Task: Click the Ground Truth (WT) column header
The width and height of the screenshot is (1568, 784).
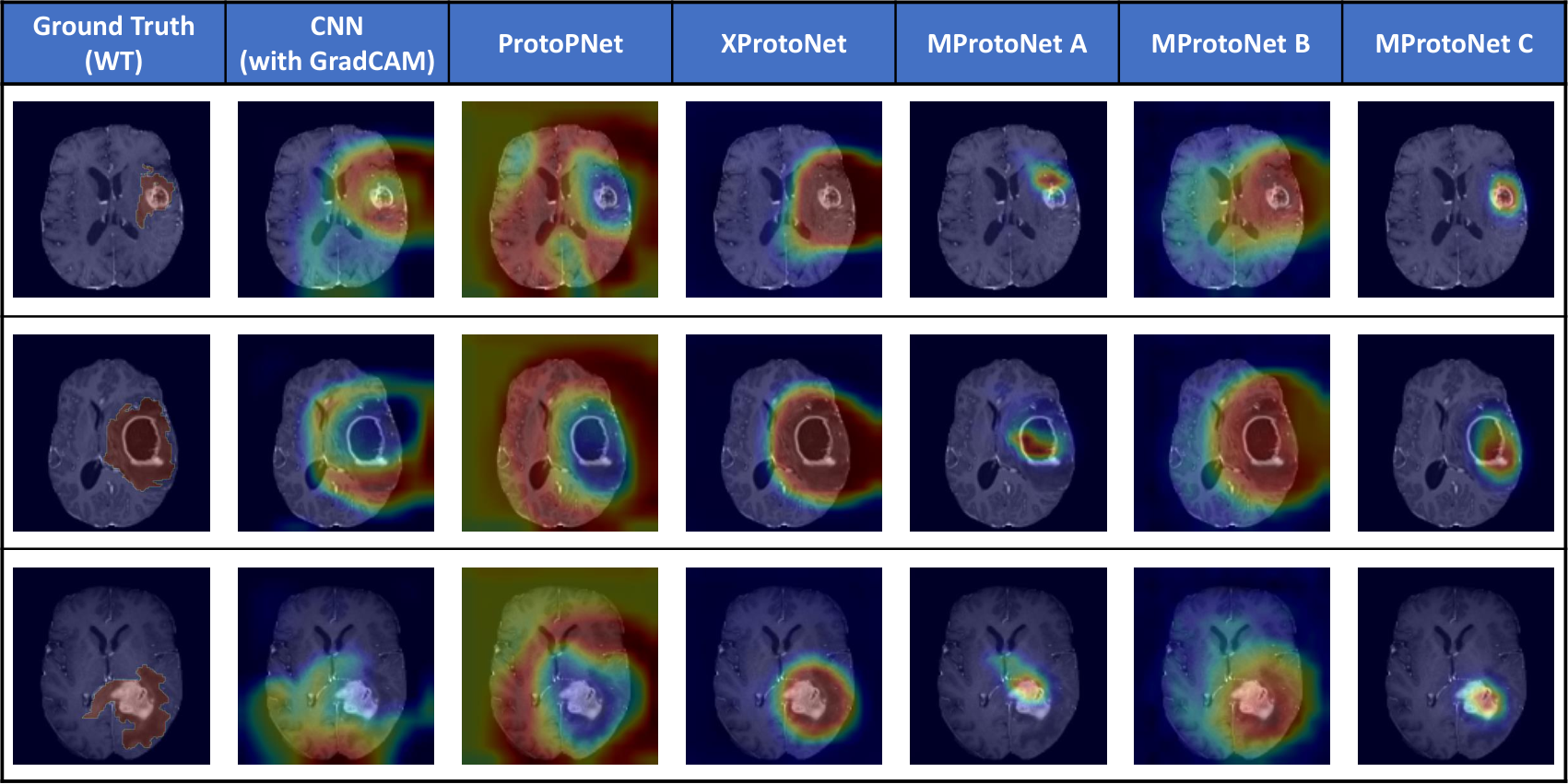Action: 114,43
